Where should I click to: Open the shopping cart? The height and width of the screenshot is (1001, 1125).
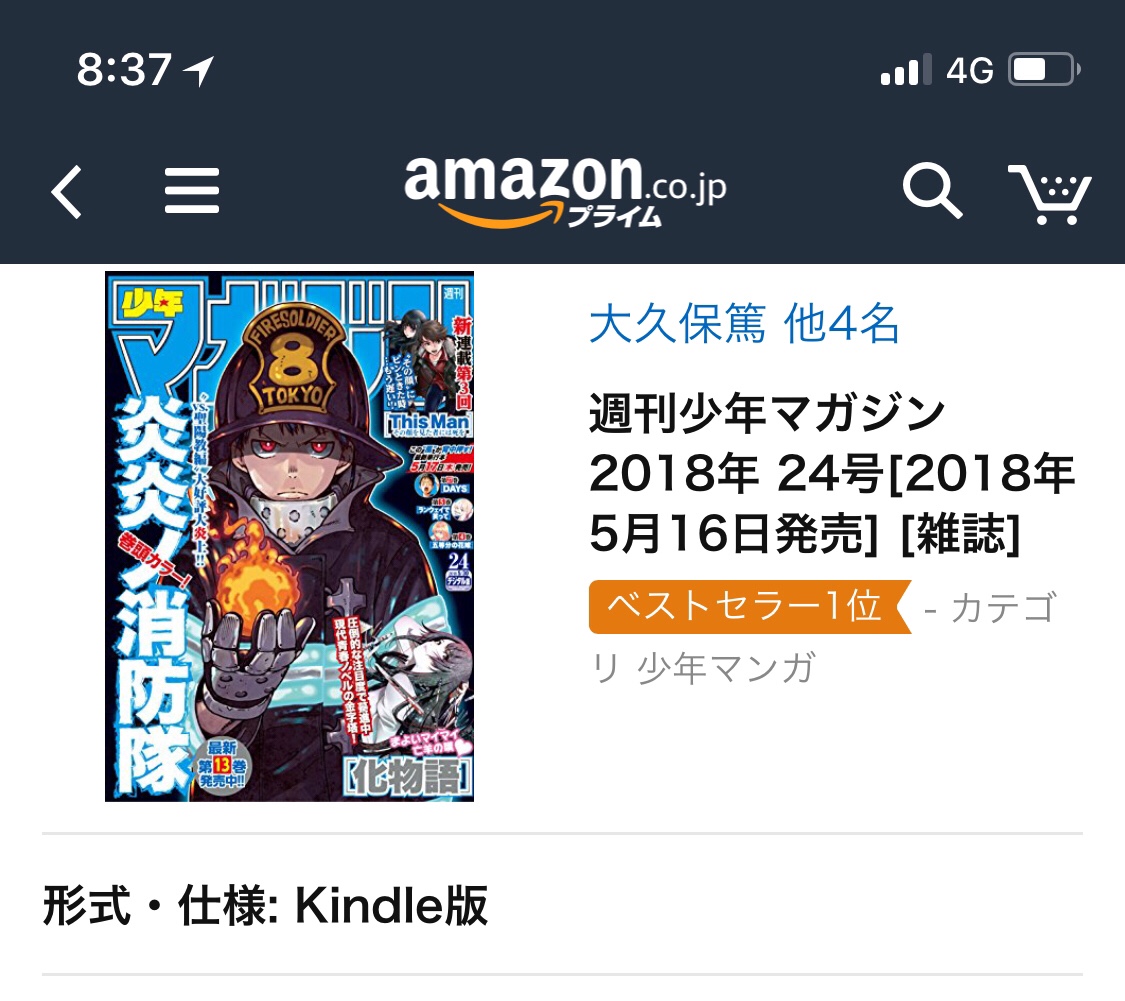point(1050,194)
